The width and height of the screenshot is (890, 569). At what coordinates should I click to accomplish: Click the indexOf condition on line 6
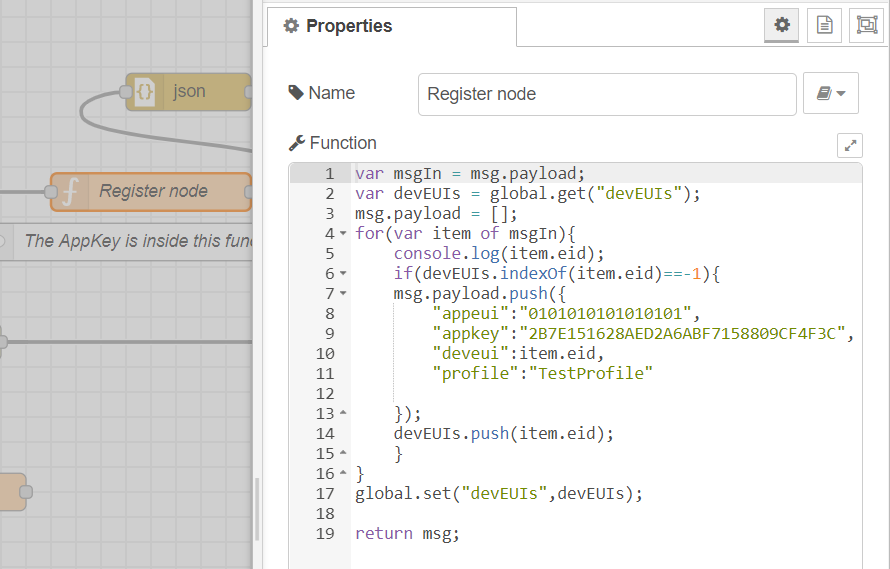pos(556,273)
